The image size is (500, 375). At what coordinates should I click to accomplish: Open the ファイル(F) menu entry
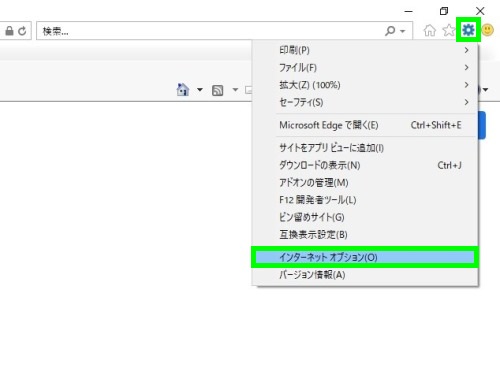click(x=365, y=67)
